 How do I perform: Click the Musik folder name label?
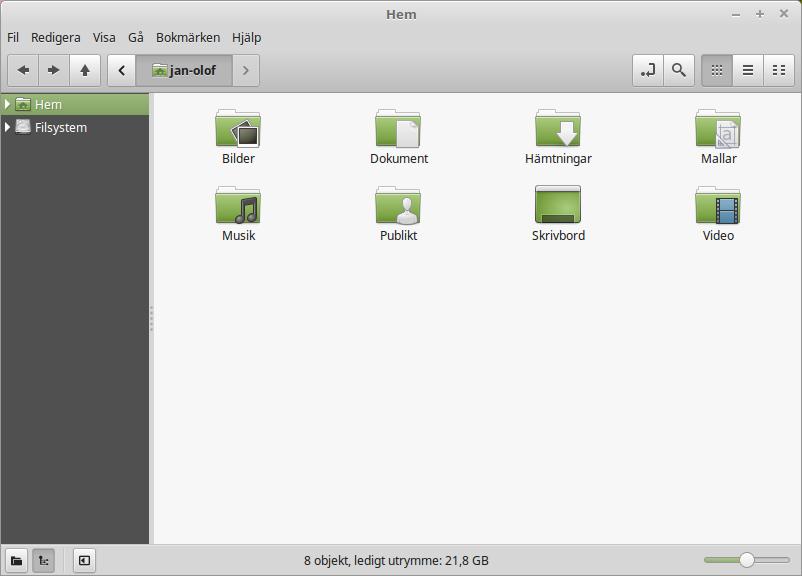(238, 235)
